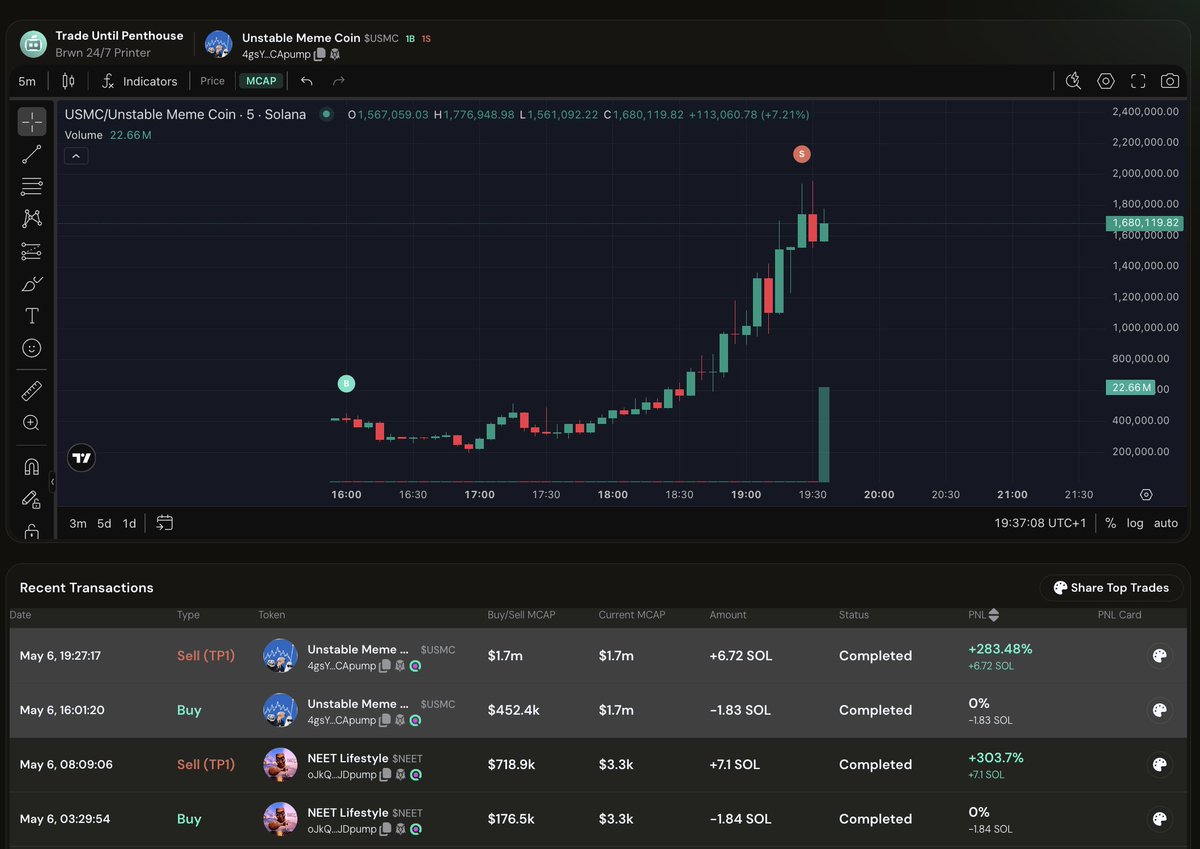Select the 3m date range
Screen dimensions: 1200x849
point(77,523)
